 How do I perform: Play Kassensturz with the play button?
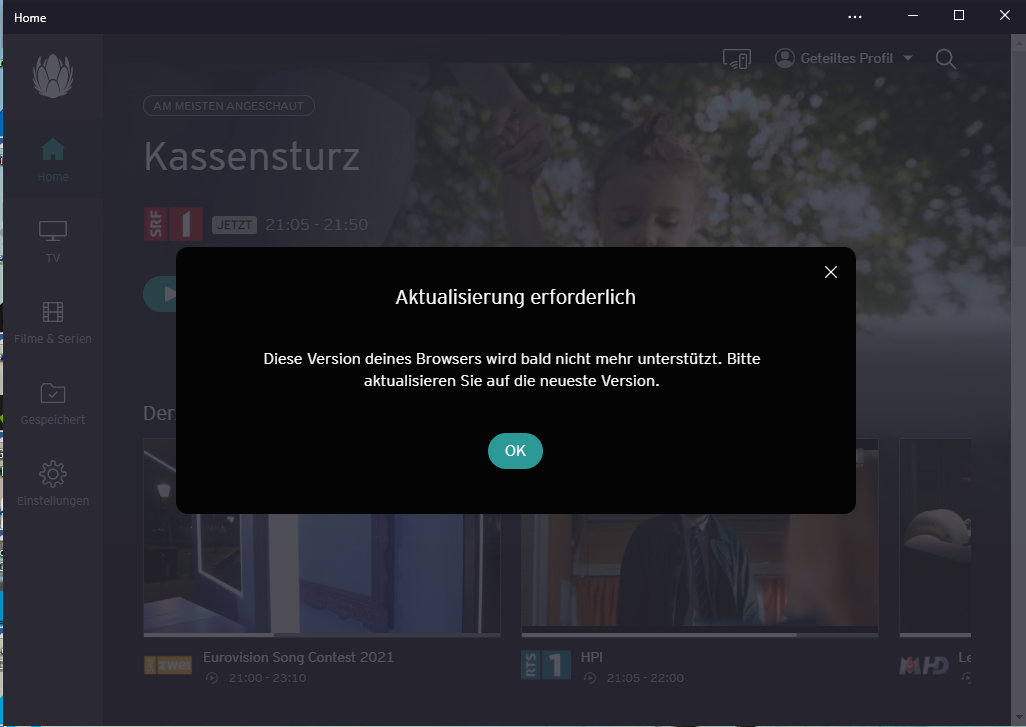point(161,294)
